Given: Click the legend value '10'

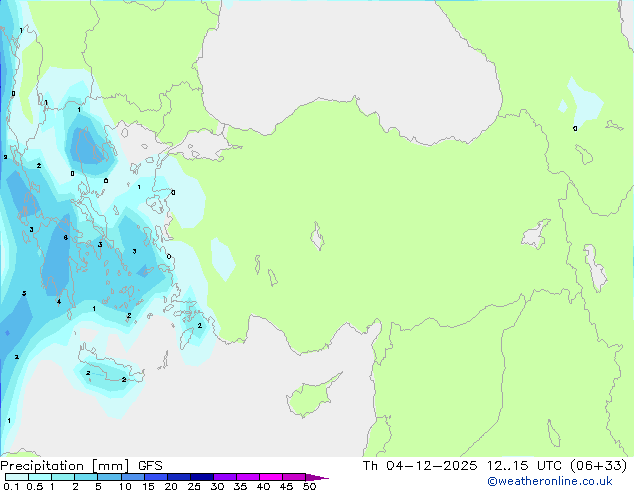Looking at the screenshot, I should pyautogui.click(x=125, y=486).
